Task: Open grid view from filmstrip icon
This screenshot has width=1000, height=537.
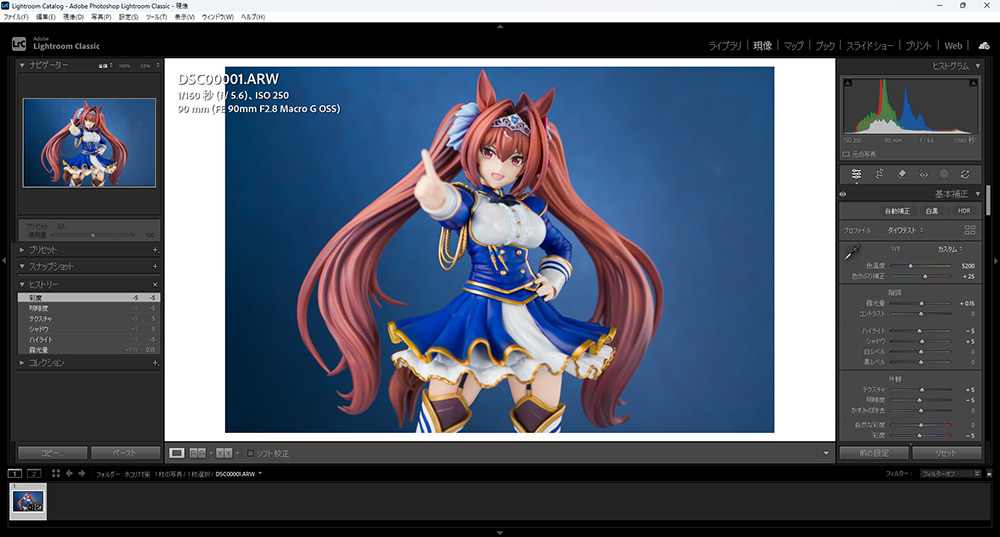Action: pyautogui.click(x=55, y=474)
